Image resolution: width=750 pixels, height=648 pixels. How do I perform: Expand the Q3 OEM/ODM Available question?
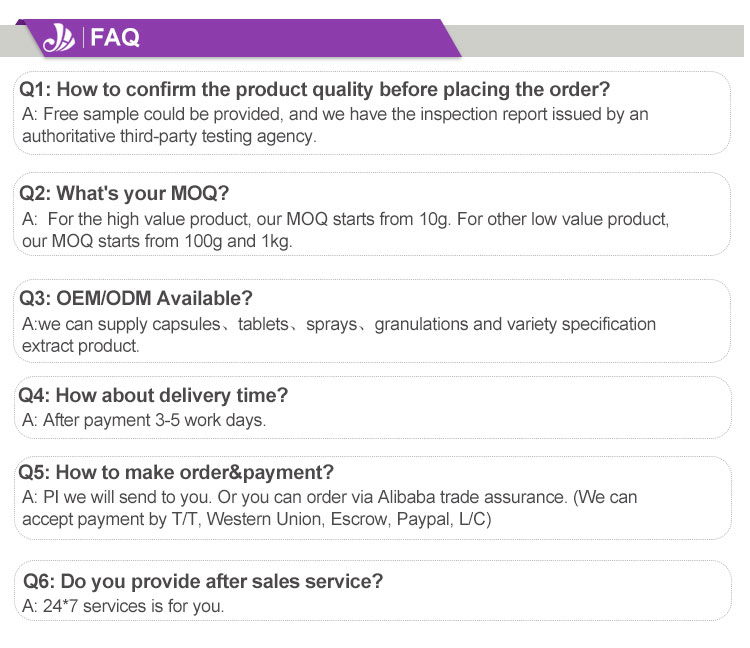click(x=137, y=298)
